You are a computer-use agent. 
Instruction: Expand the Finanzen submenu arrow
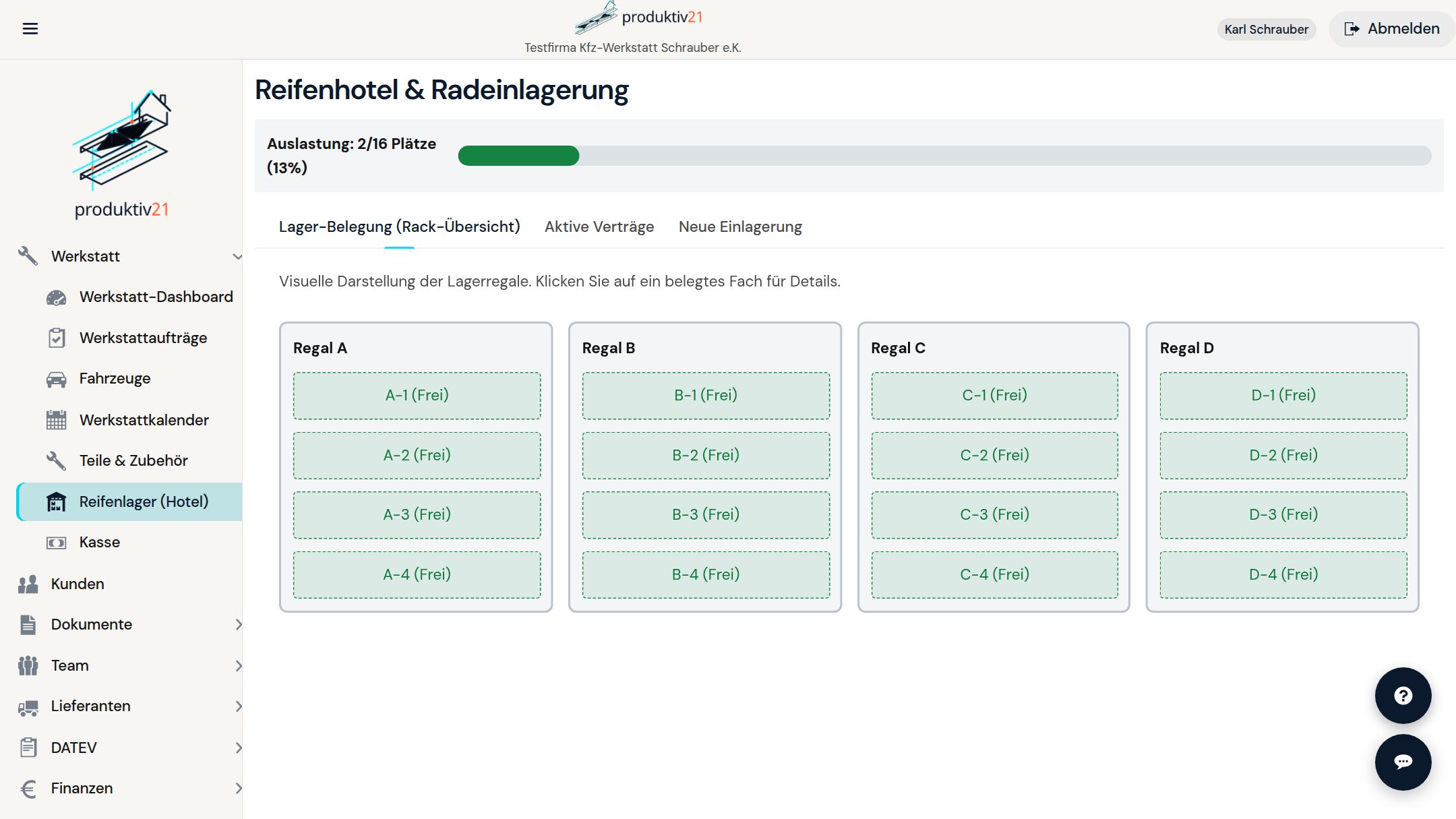point(238,788)
